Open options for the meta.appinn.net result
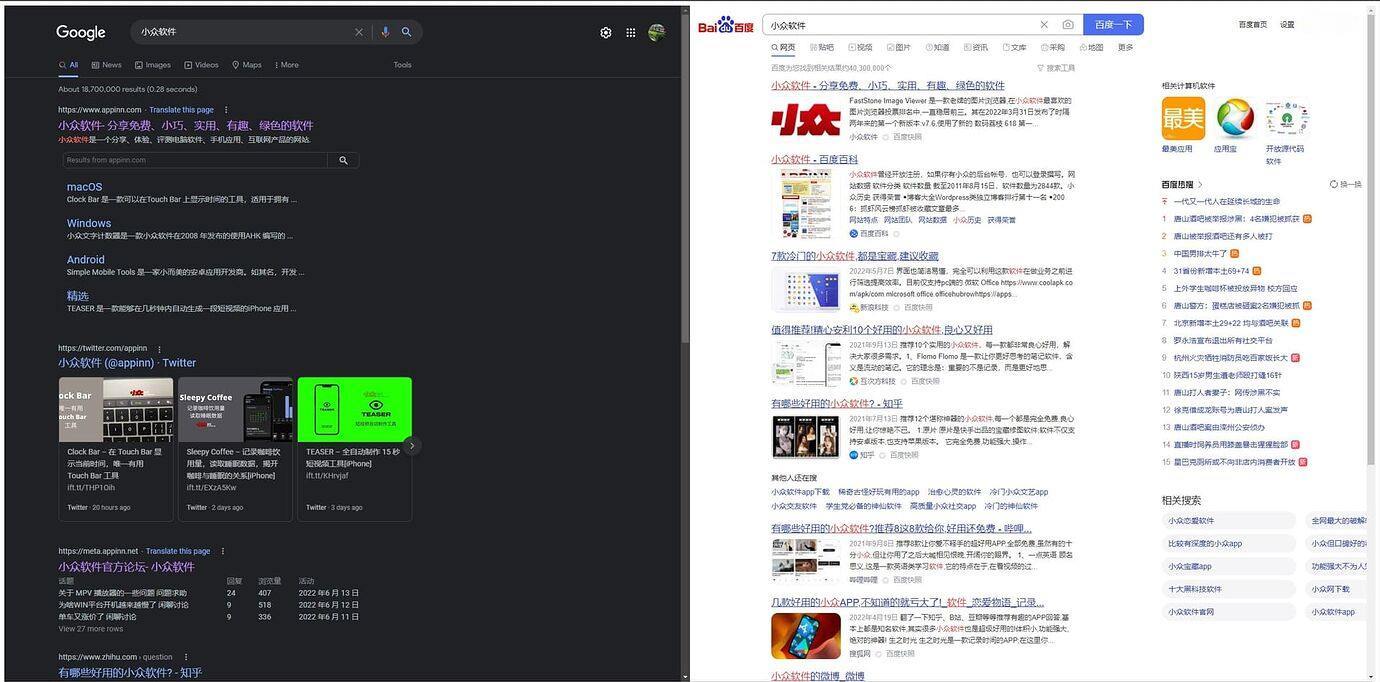Image resolution: width=1380 pixels, height=682 pixels. click(x=223, y=551)
